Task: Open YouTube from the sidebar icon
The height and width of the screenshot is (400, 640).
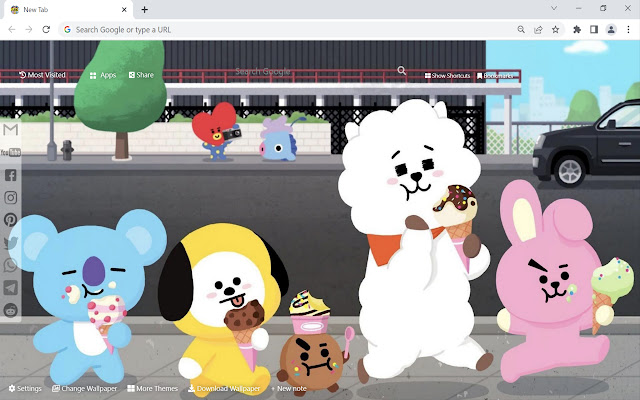Action: tap(10, 153)
